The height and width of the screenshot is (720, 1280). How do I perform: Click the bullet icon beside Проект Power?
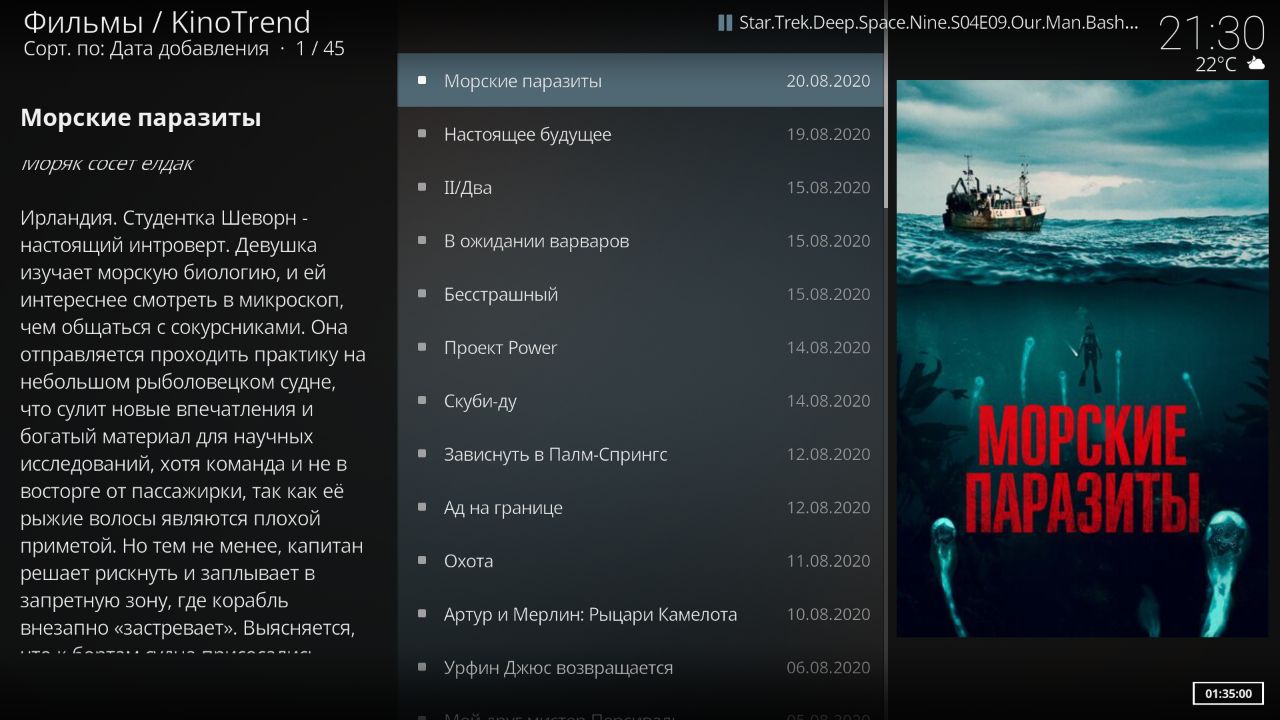(x=422, y=347)
